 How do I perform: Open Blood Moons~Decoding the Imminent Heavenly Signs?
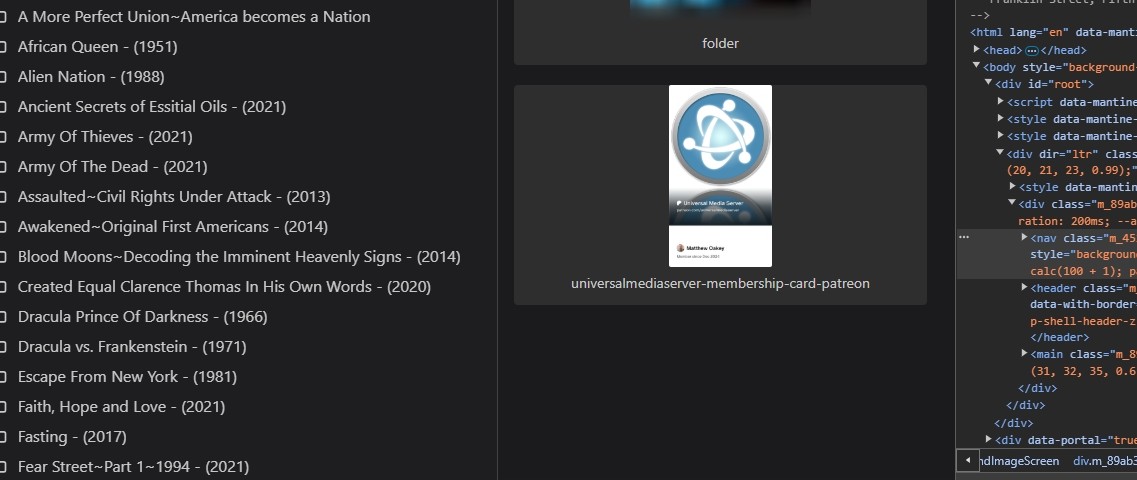click(239, 257)
